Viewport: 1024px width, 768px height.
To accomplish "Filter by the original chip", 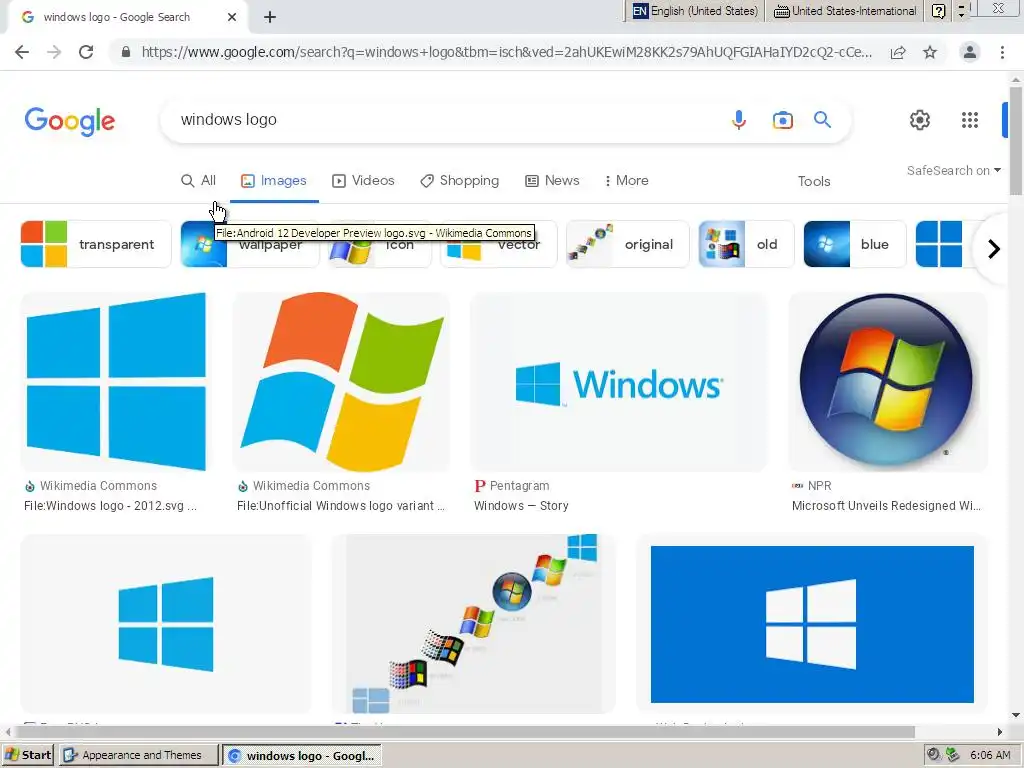I will tap(628, 244).
